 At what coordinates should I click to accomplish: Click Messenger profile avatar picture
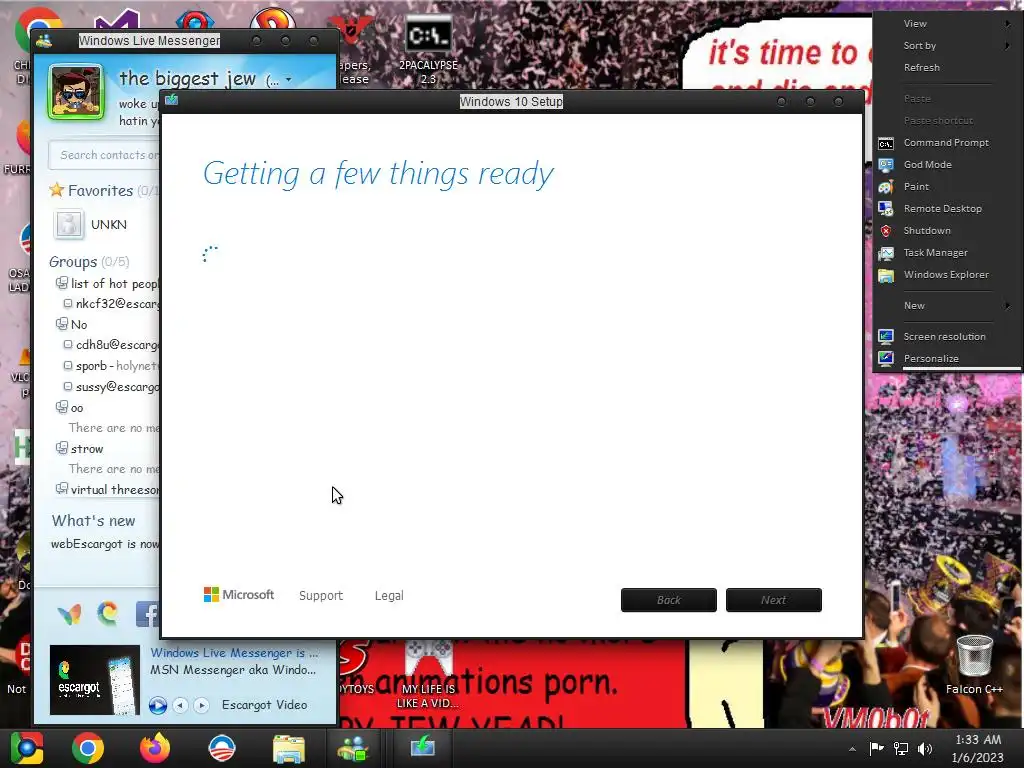76,92
